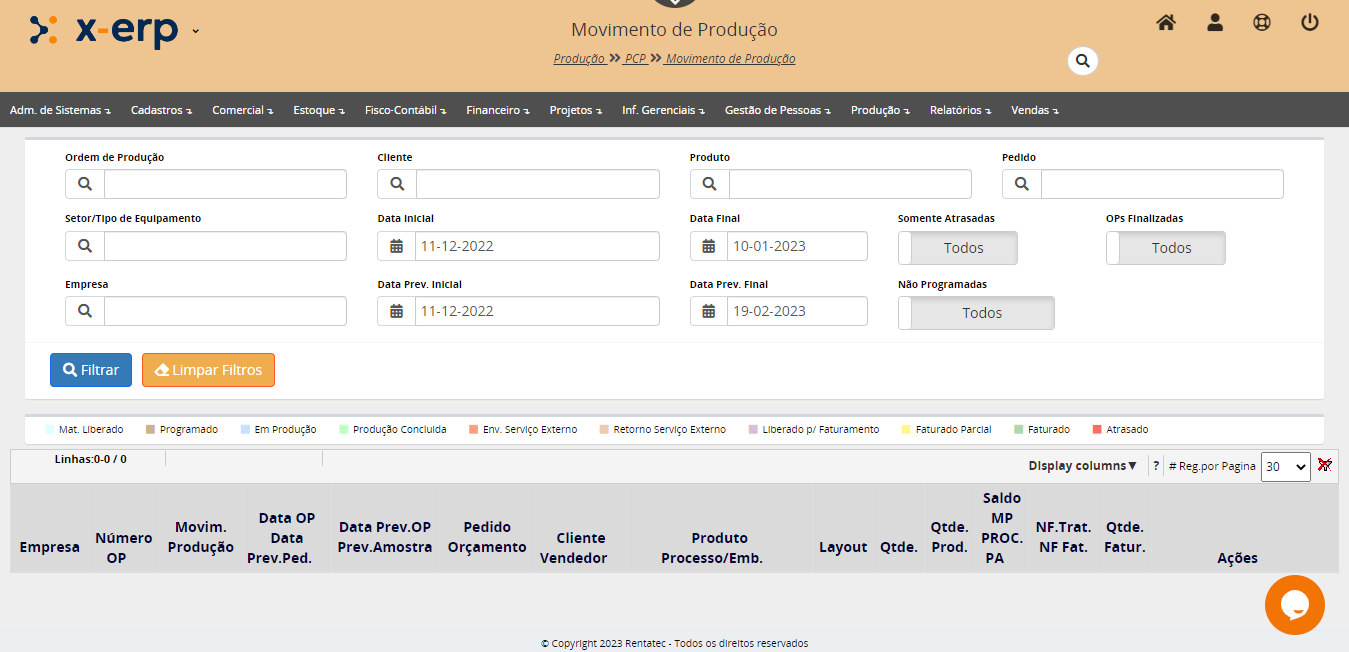
Task: Open the user profile icon
Action: [x=1215, y=23]
